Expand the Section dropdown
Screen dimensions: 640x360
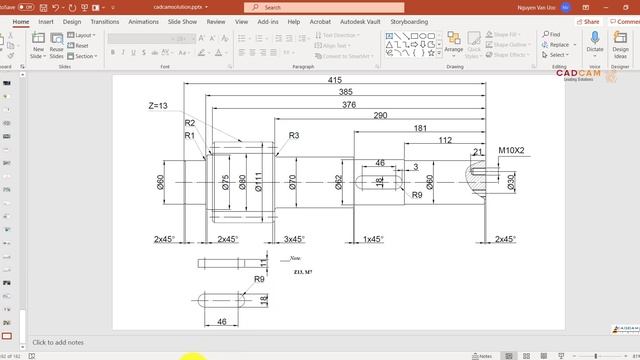coord(82,56)
